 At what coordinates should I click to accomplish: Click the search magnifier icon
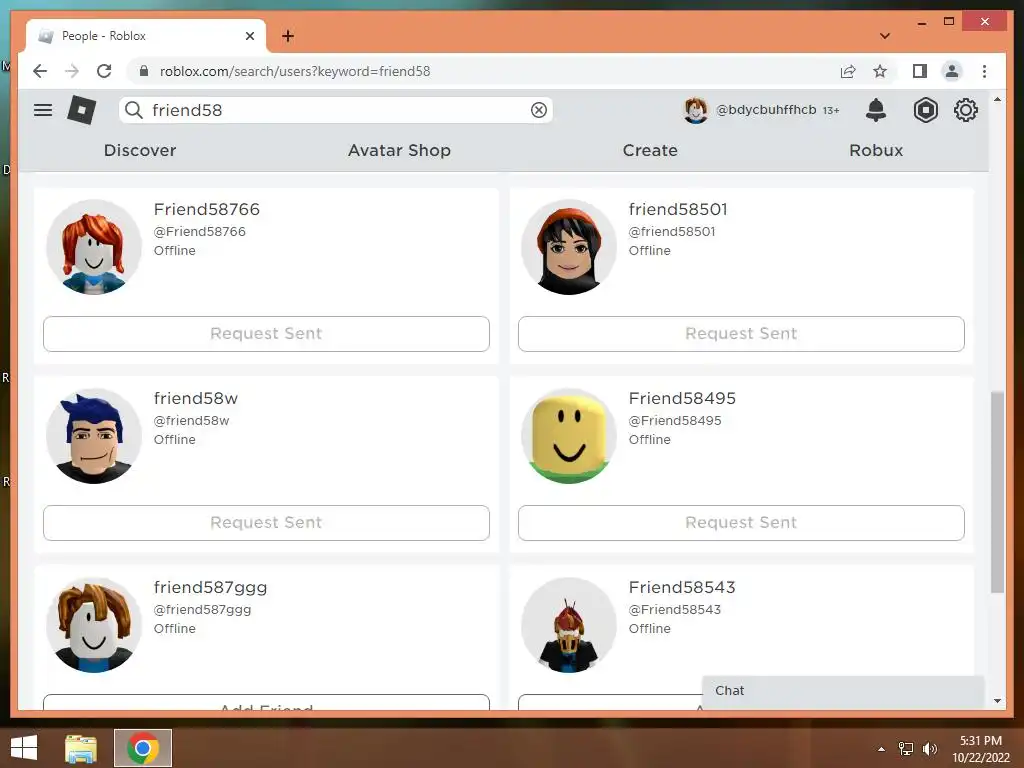coord(134,110)
